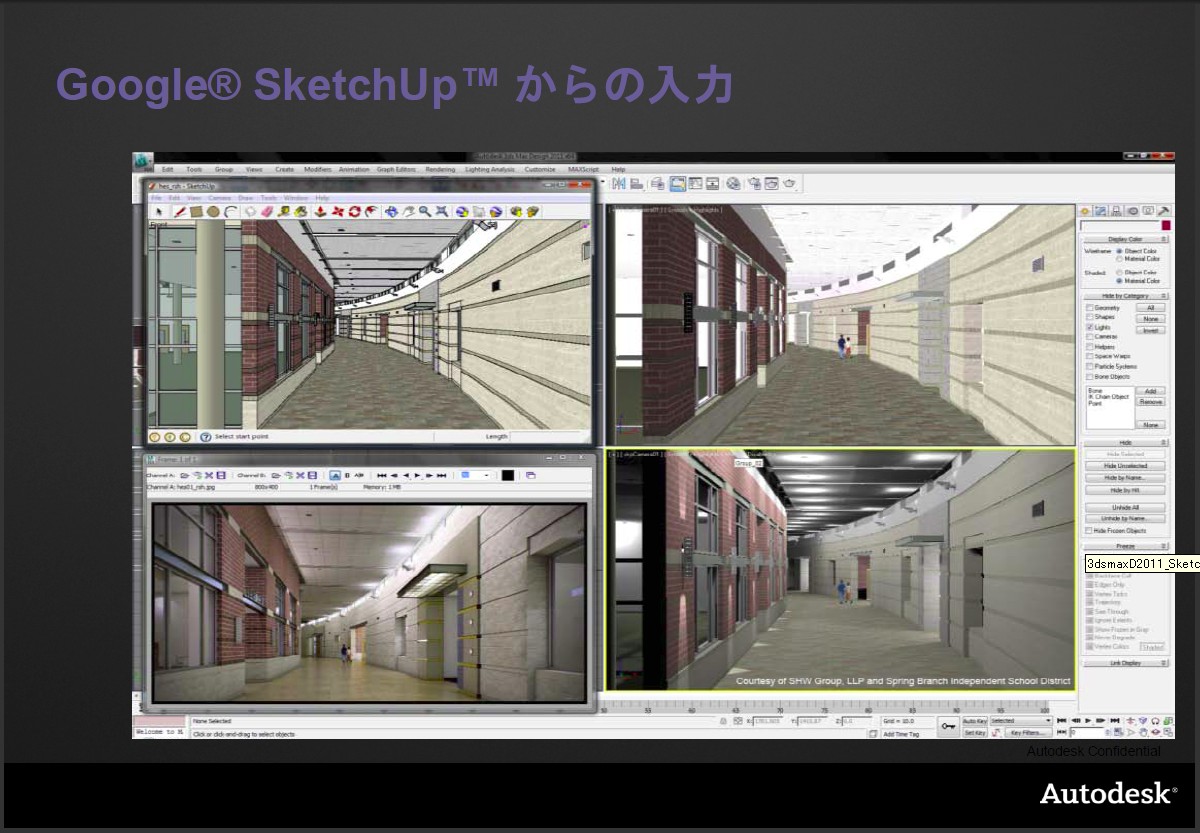Image resolution: width=1200 pixels, height=833 pixels.
Task: Open the Lighting Analysis menu
Action: pos(490,170)
